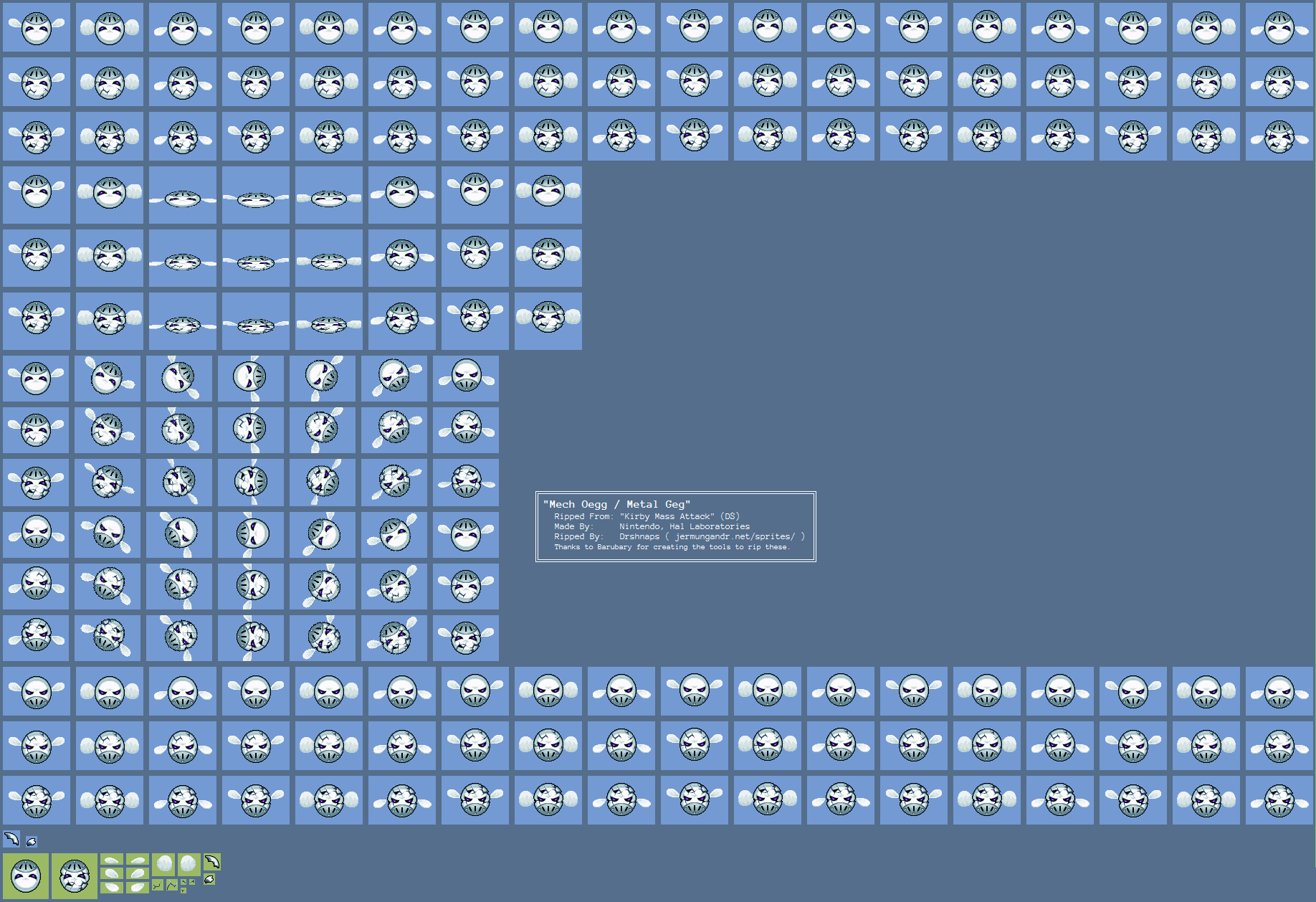Click the "Thanks to Barubary" credit line

(x=672, y=547)
